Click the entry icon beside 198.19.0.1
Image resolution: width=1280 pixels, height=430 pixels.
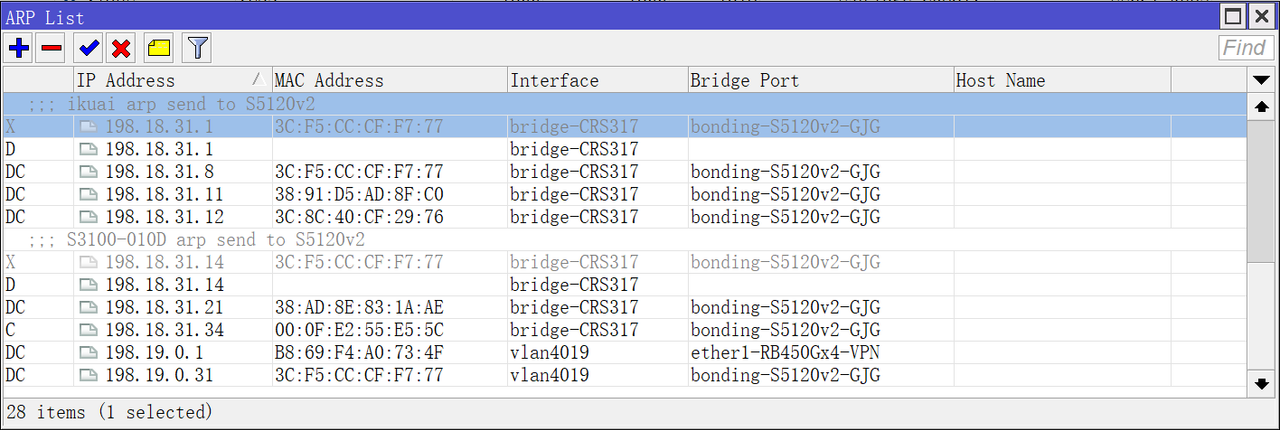(x=89, y=353)
